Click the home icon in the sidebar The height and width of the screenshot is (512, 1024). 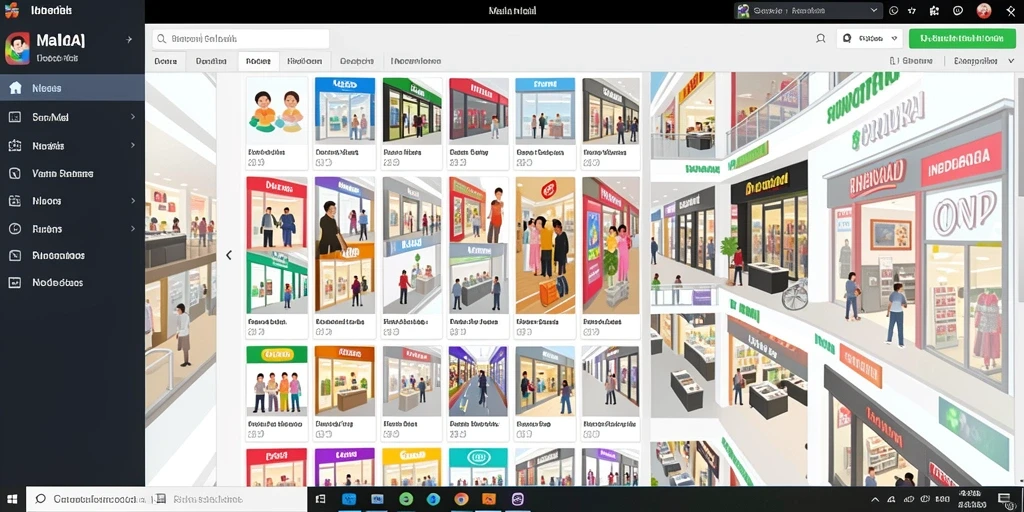(15, 88)
